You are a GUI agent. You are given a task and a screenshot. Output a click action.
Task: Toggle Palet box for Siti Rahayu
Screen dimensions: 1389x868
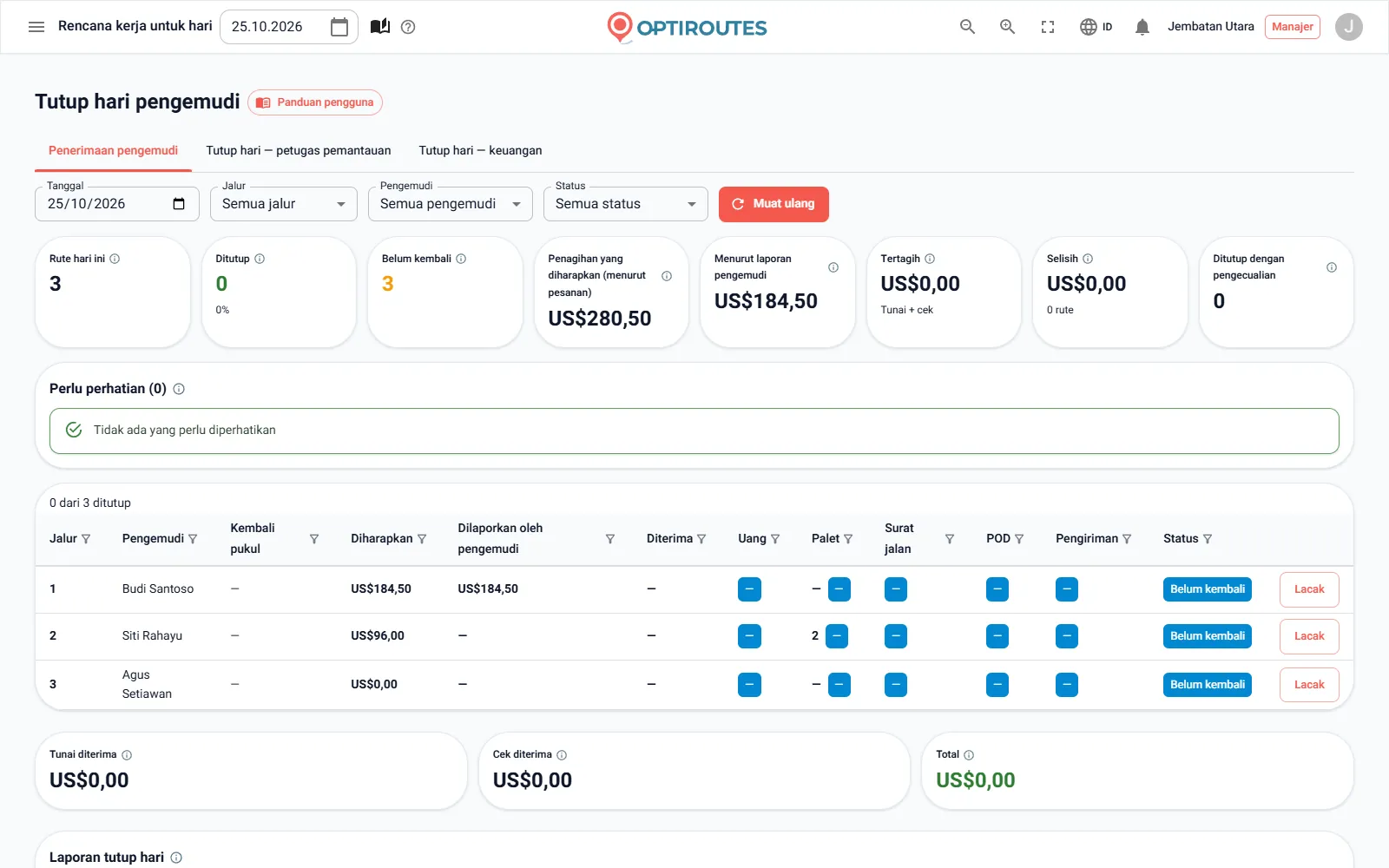click(837, 636)
